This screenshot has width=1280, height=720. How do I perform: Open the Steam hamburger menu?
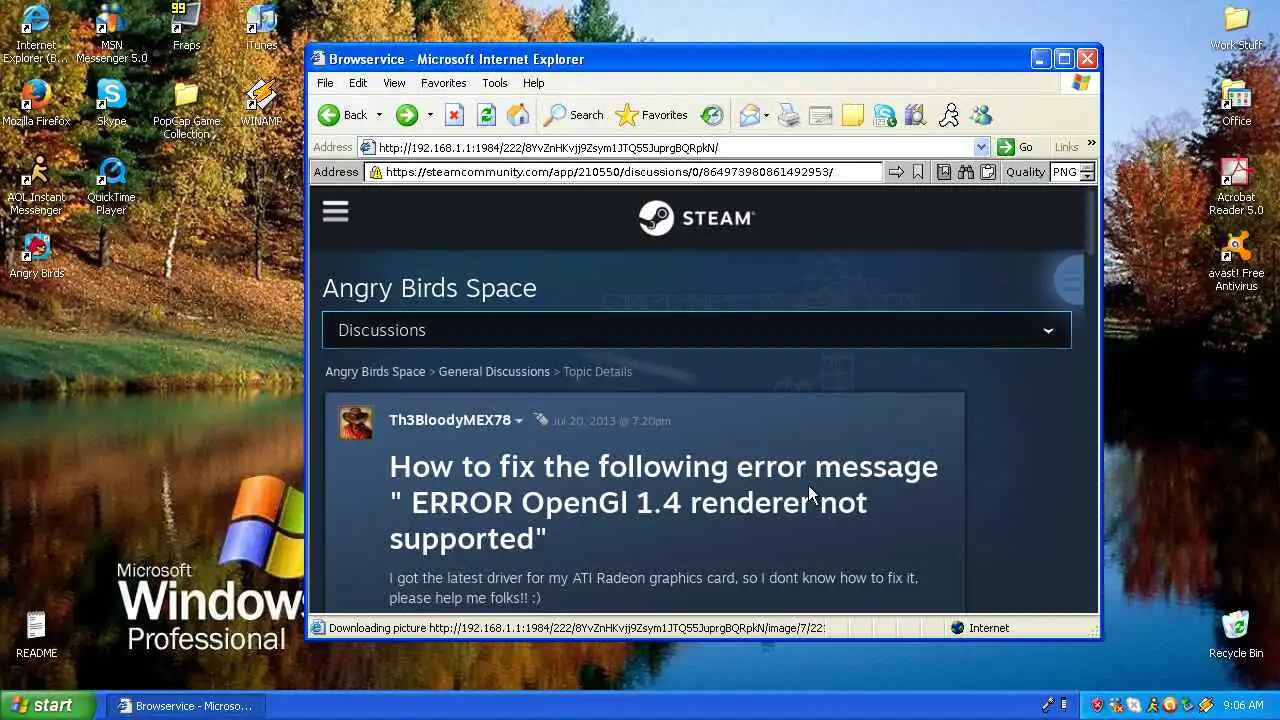pyautogui.click(x=335, y=211)
